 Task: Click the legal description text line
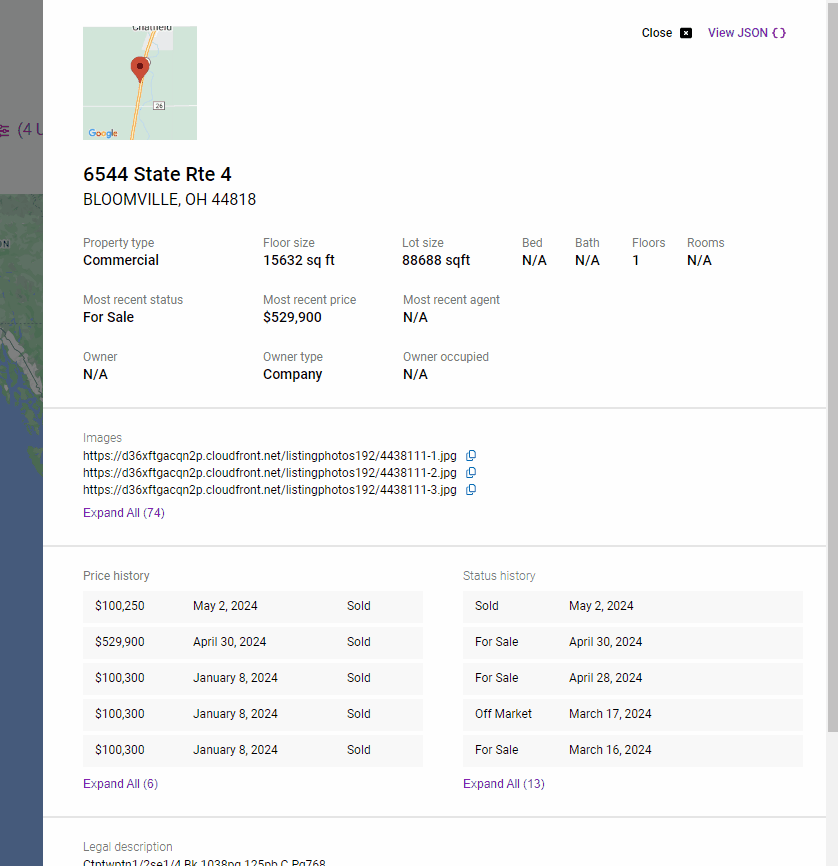[204, 862]
